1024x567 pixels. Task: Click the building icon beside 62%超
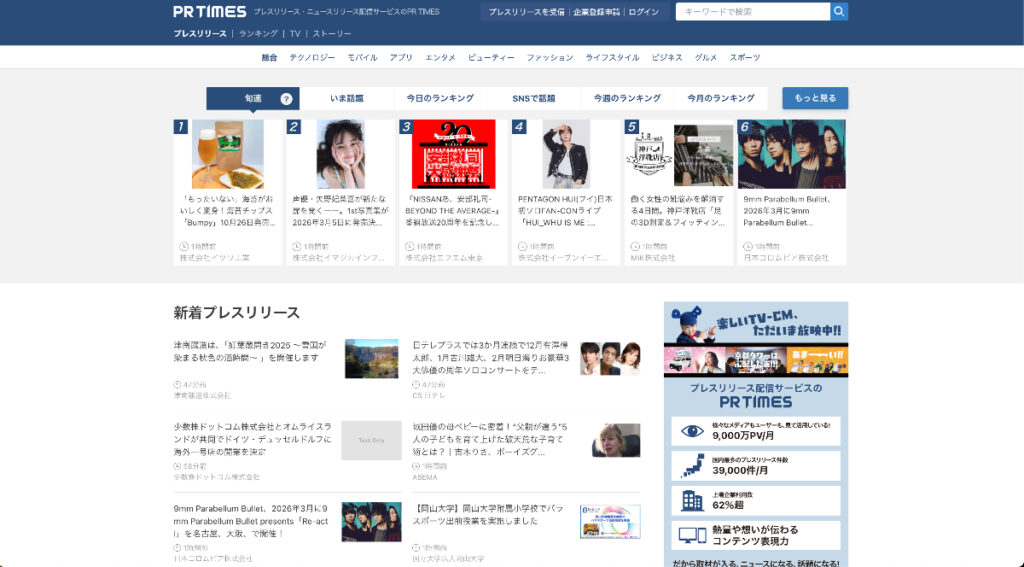coord(692,501)
